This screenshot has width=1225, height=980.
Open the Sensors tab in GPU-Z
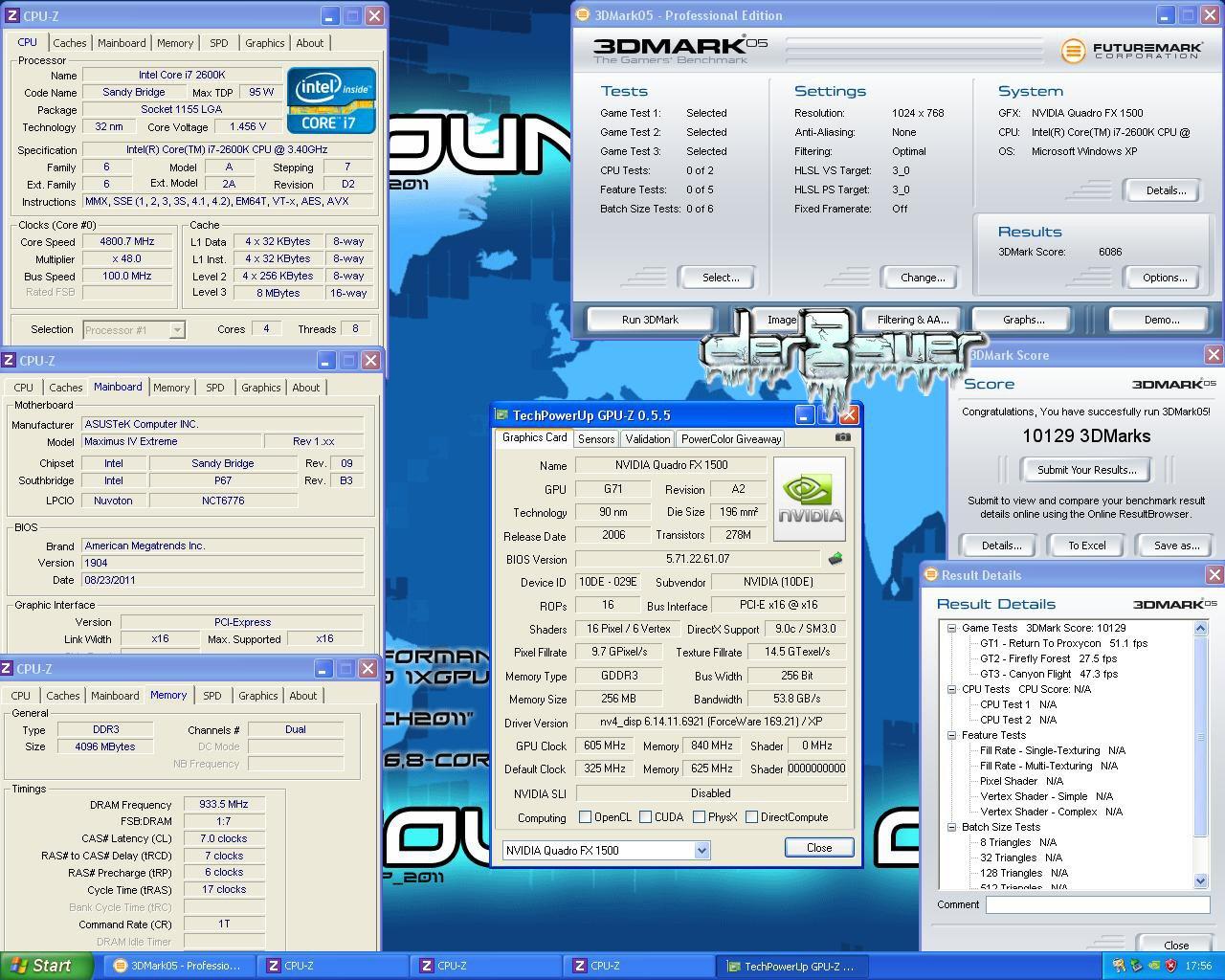click(595, 439)
